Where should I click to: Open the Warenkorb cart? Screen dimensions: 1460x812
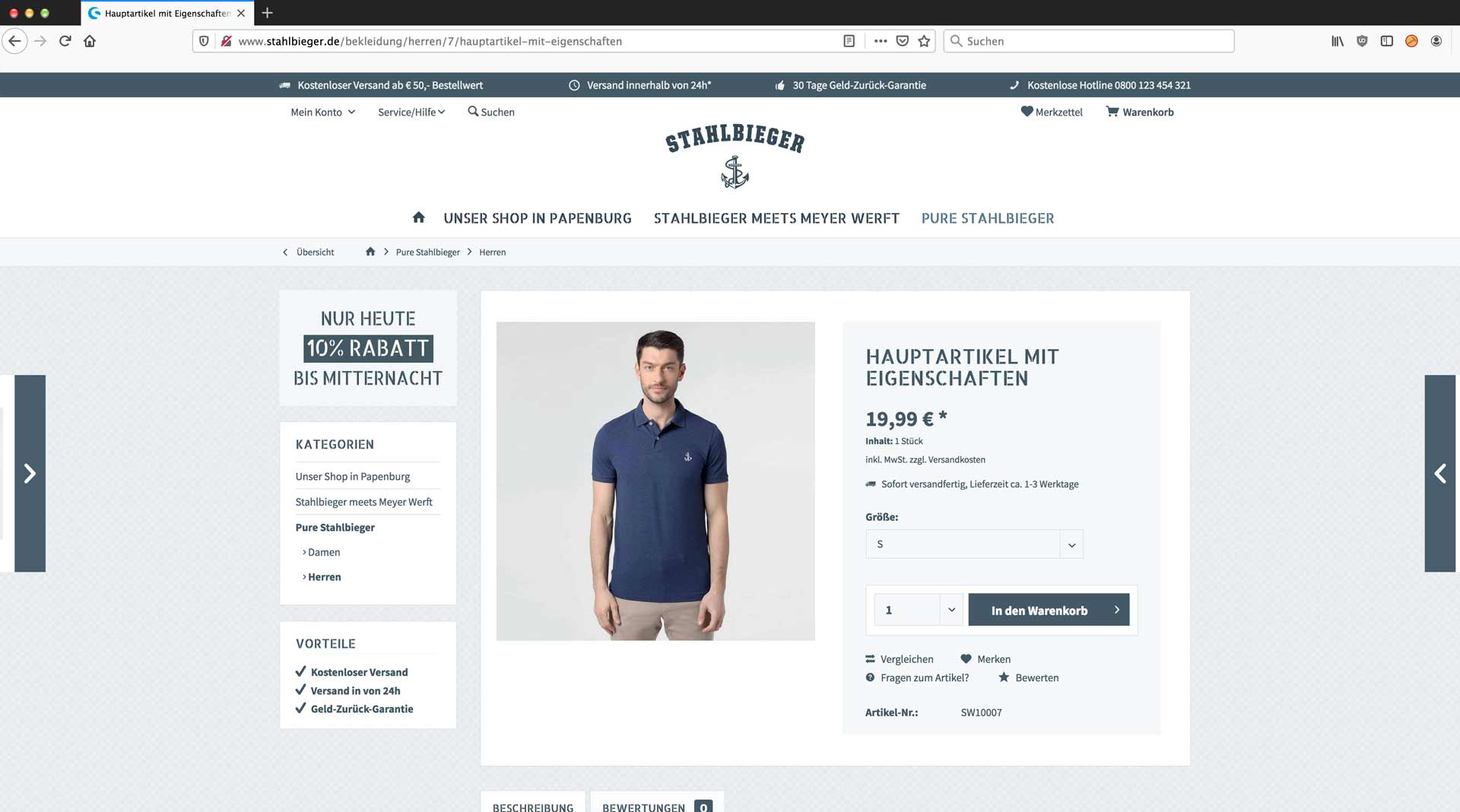pyautogui.click(x=1140, y=112)
